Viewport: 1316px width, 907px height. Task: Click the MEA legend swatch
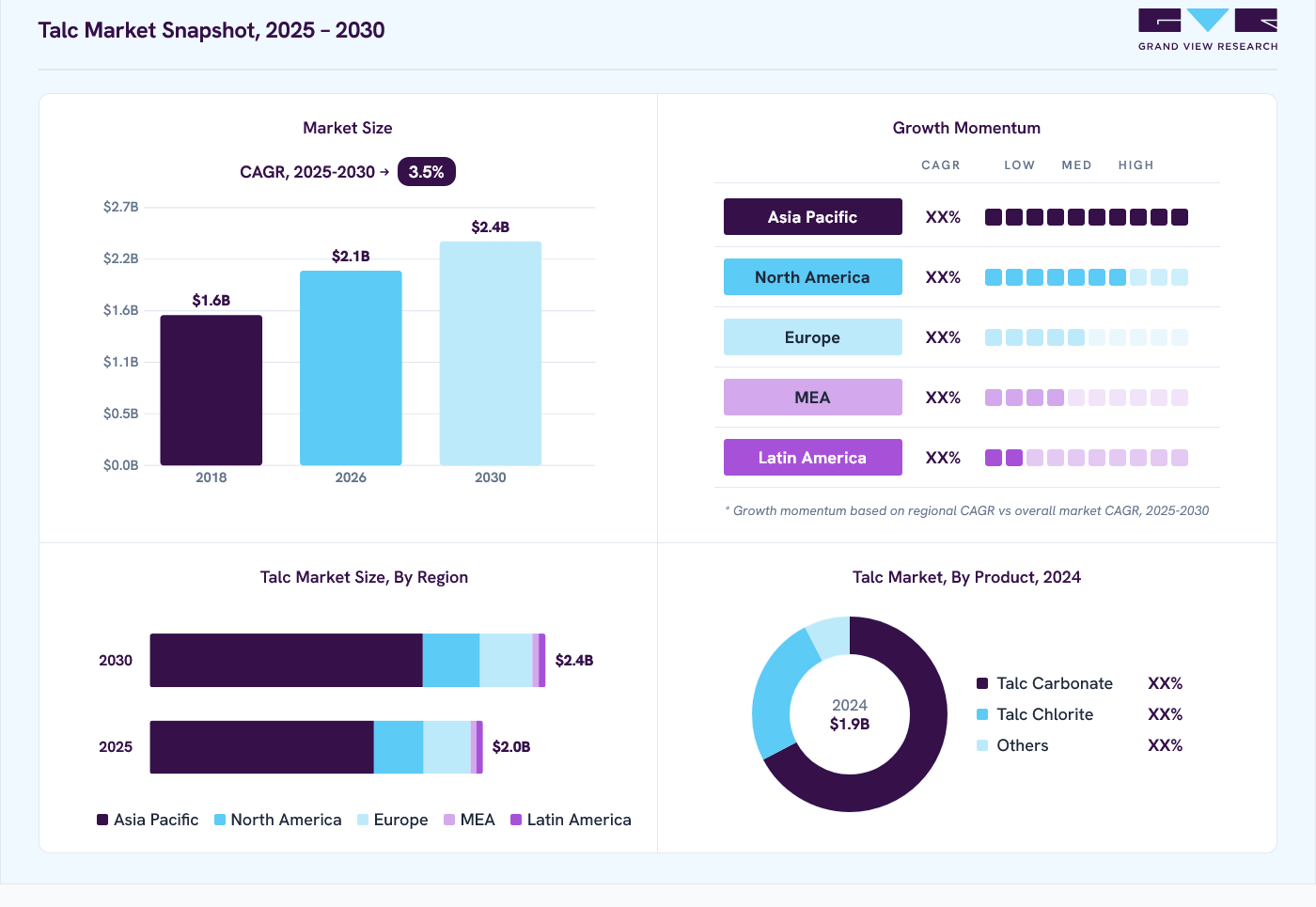[x=449, y=820]
